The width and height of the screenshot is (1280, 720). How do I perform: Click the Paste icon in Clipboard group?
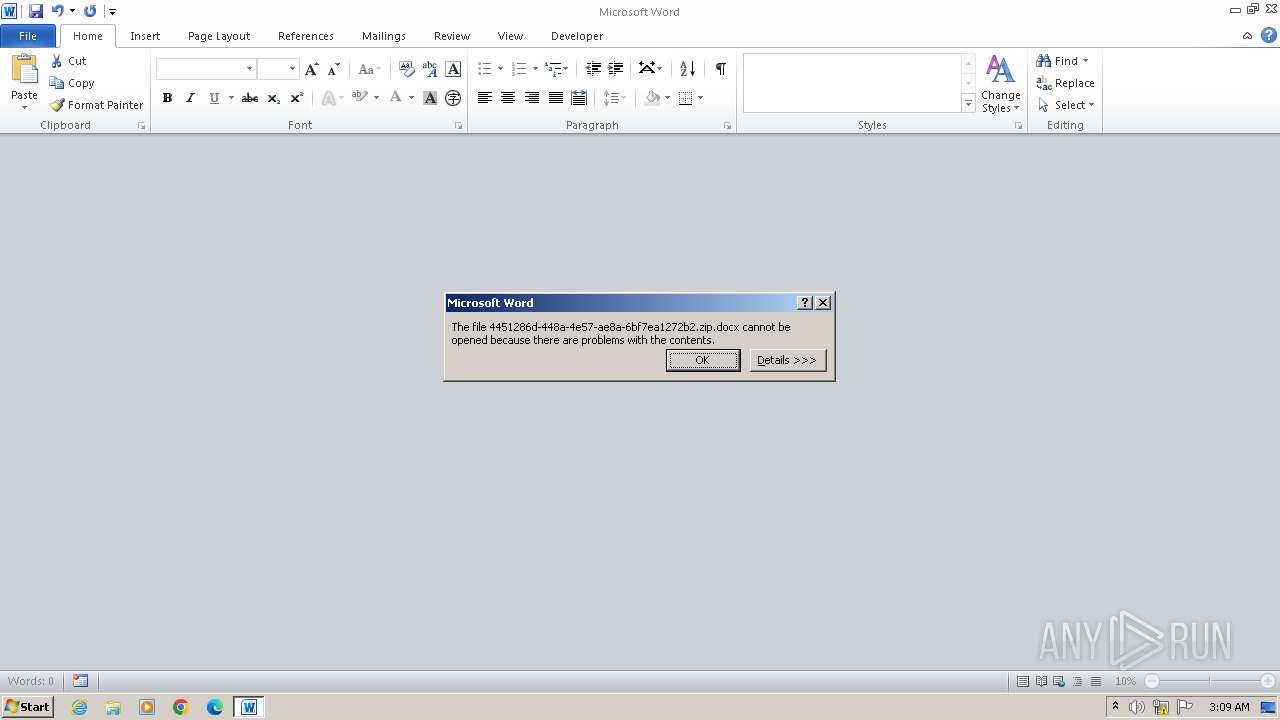[x=24, y=69]
